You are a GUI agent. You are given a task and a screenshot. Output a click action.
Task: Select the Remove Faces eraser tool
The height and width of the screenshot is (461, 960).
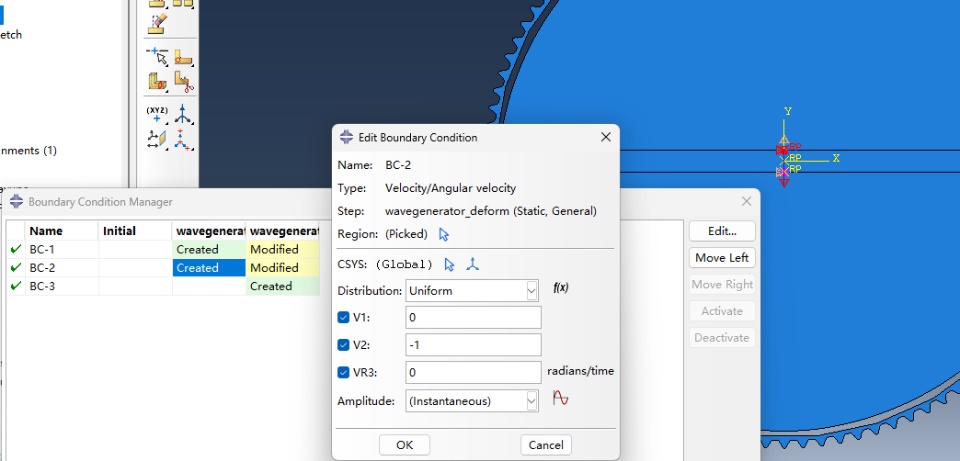point(157,24)
